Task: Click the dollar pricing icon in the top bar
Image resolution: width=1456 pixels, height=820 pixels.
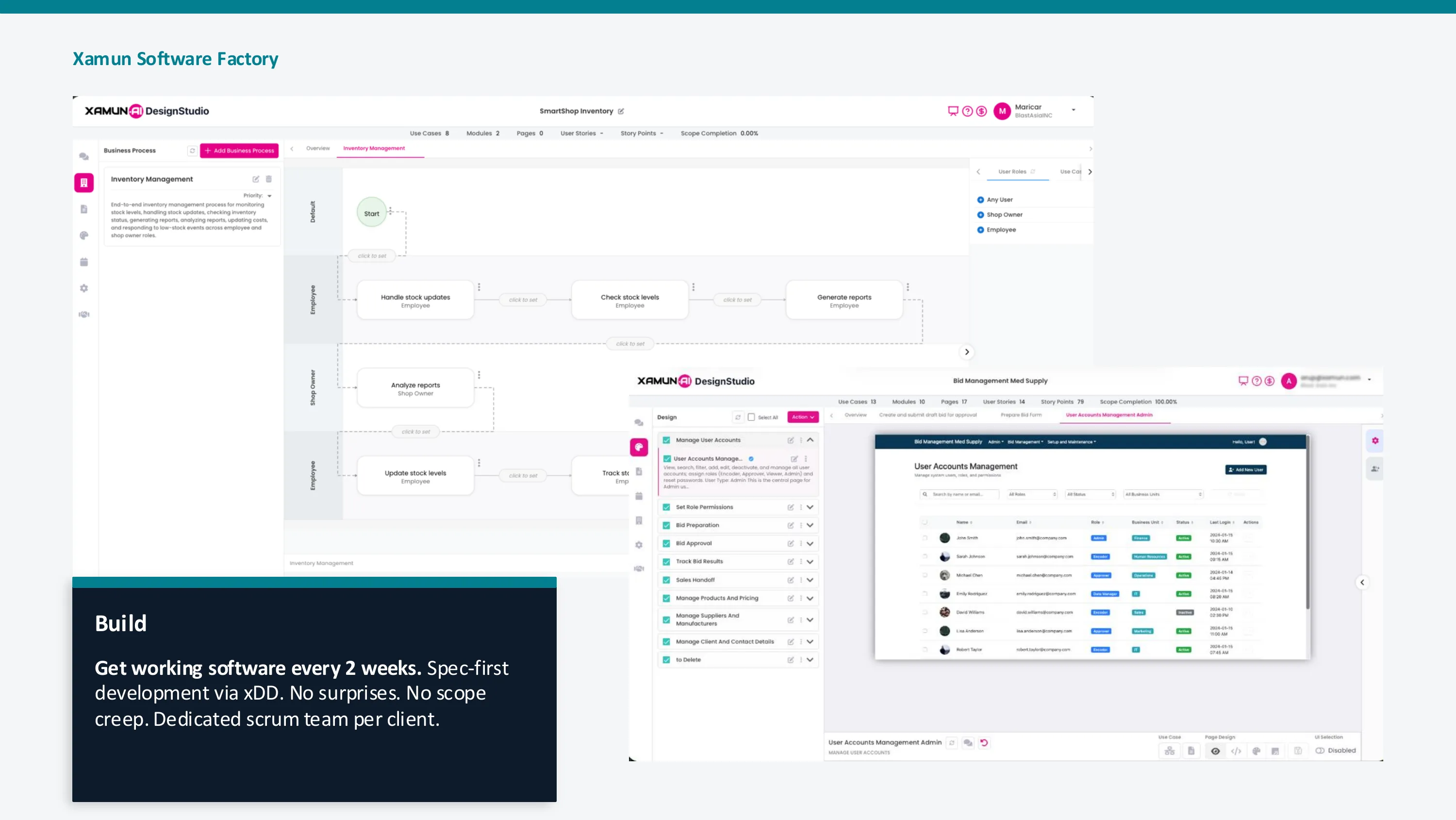Action: (x=981, y=111)
